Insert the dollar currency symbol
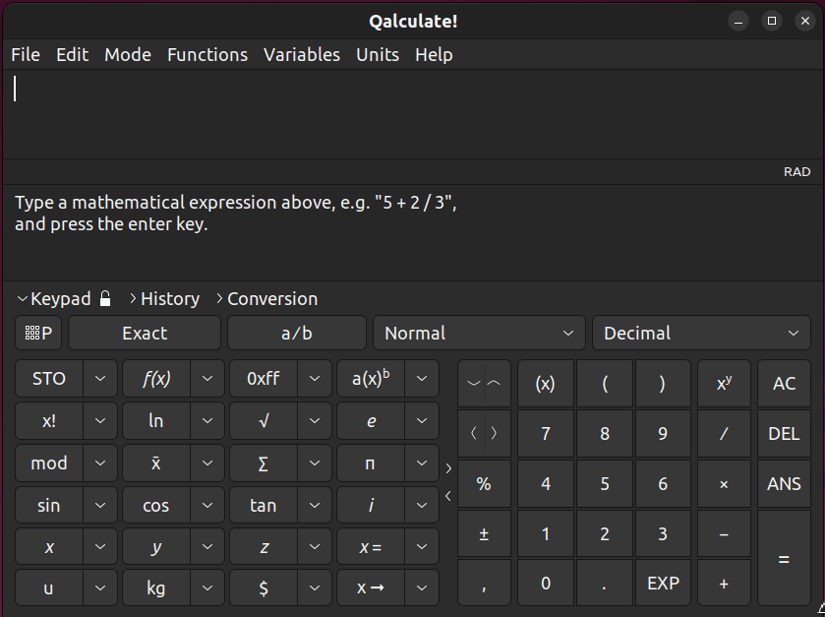Screen dimensions: 825x617 263,588
